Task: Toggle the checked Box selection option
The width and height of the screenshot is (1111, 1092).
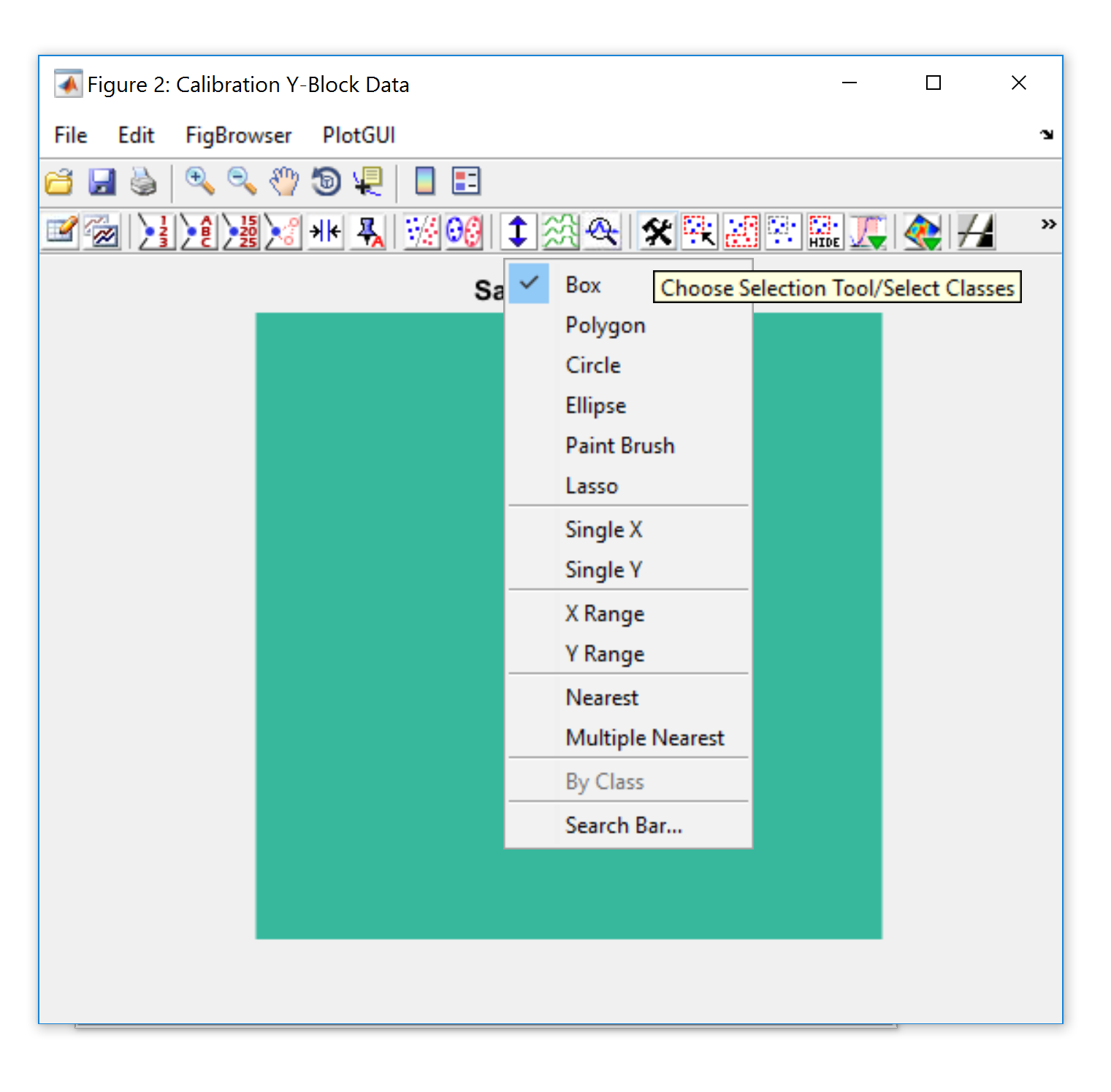Action: tap(583, 285)
